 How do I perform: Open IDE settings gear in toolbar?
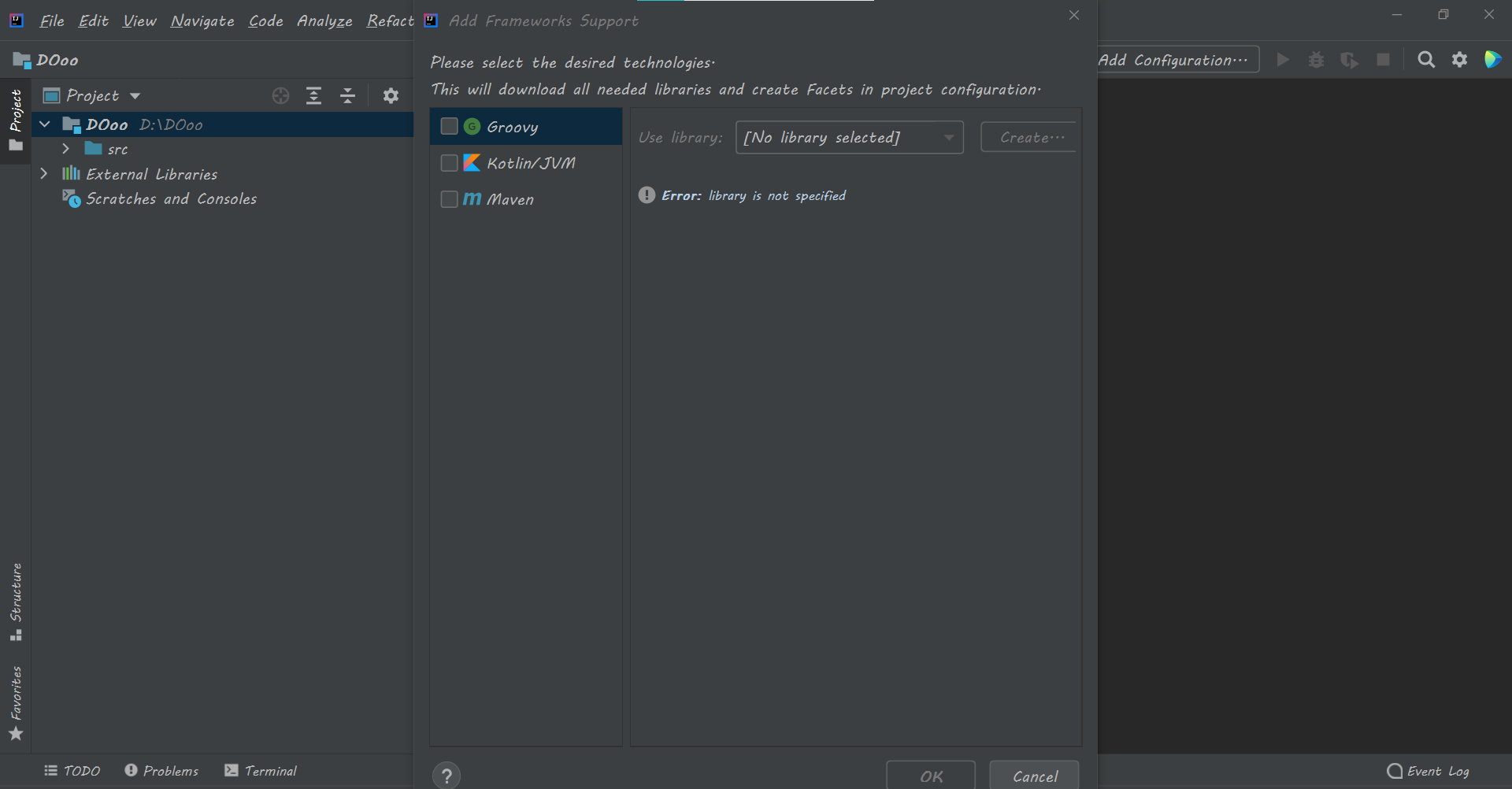(x=1460, y=60)
